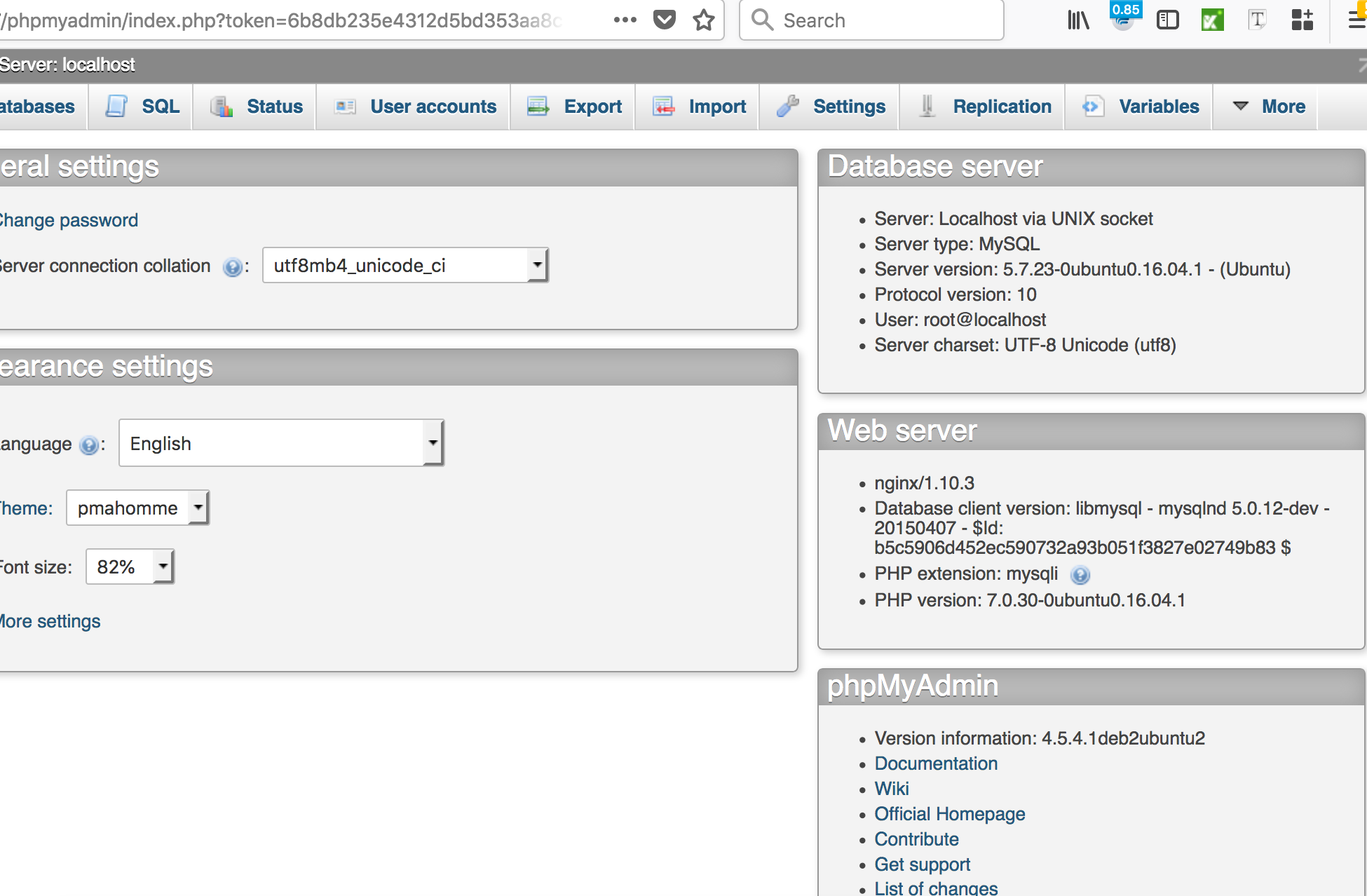1367x896 pixels.
Task: Open the page actions three-dots menu
Action: [625, 20]
